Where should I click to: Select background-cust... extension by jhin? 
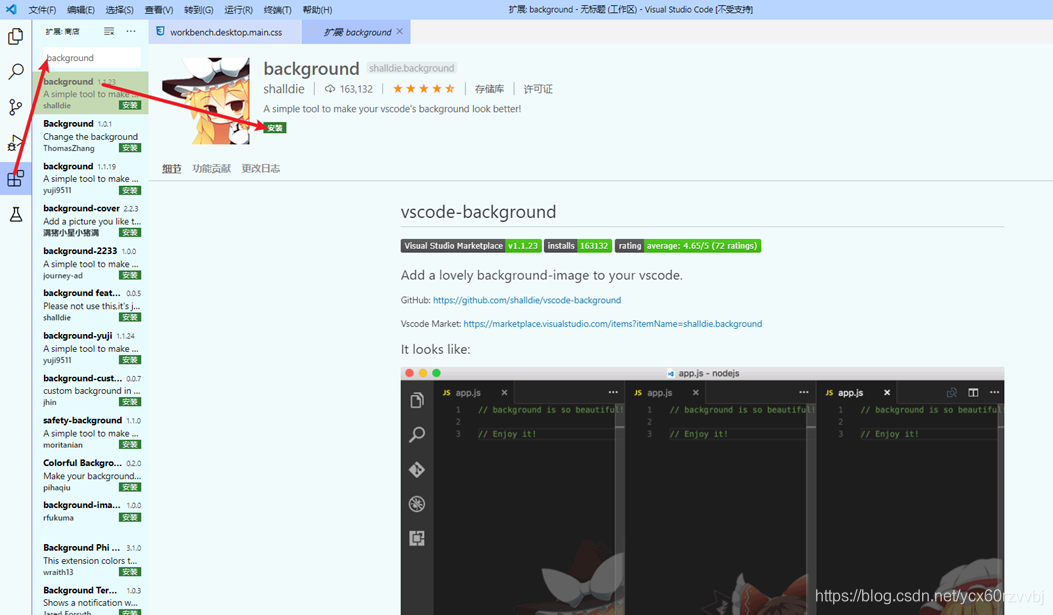[91, 389]
